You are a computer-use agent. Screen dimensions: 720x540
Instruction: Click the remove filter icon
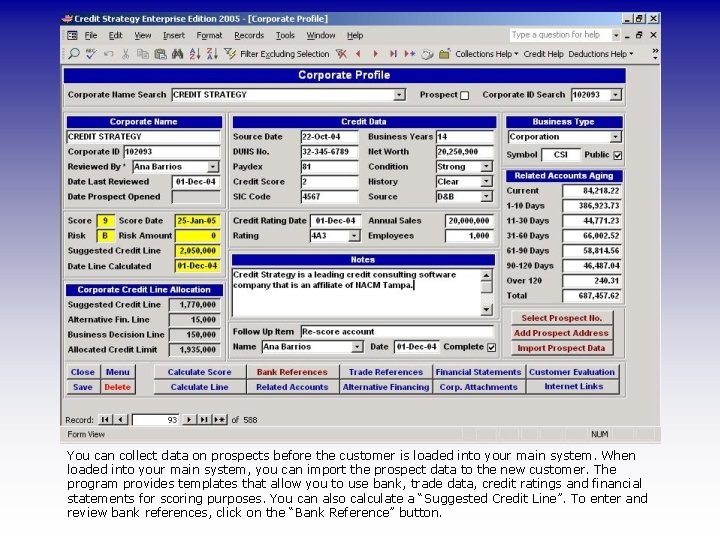[x=341, y=54]
